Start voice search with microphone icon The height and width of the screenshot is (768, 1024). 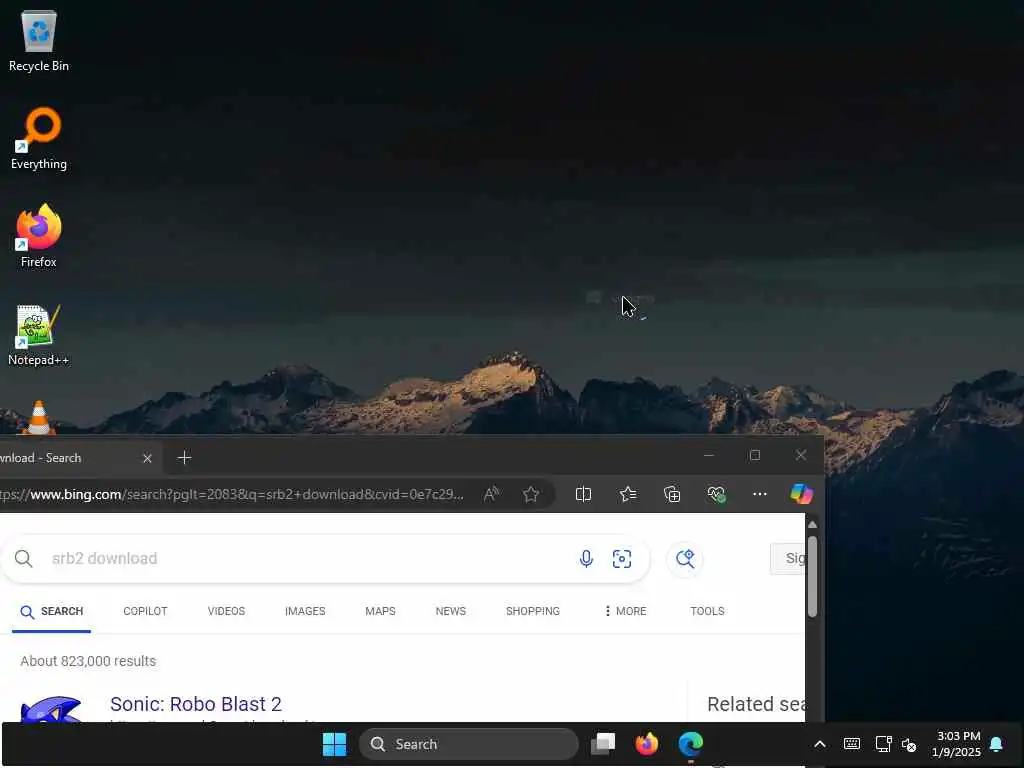tap(586, 558)
